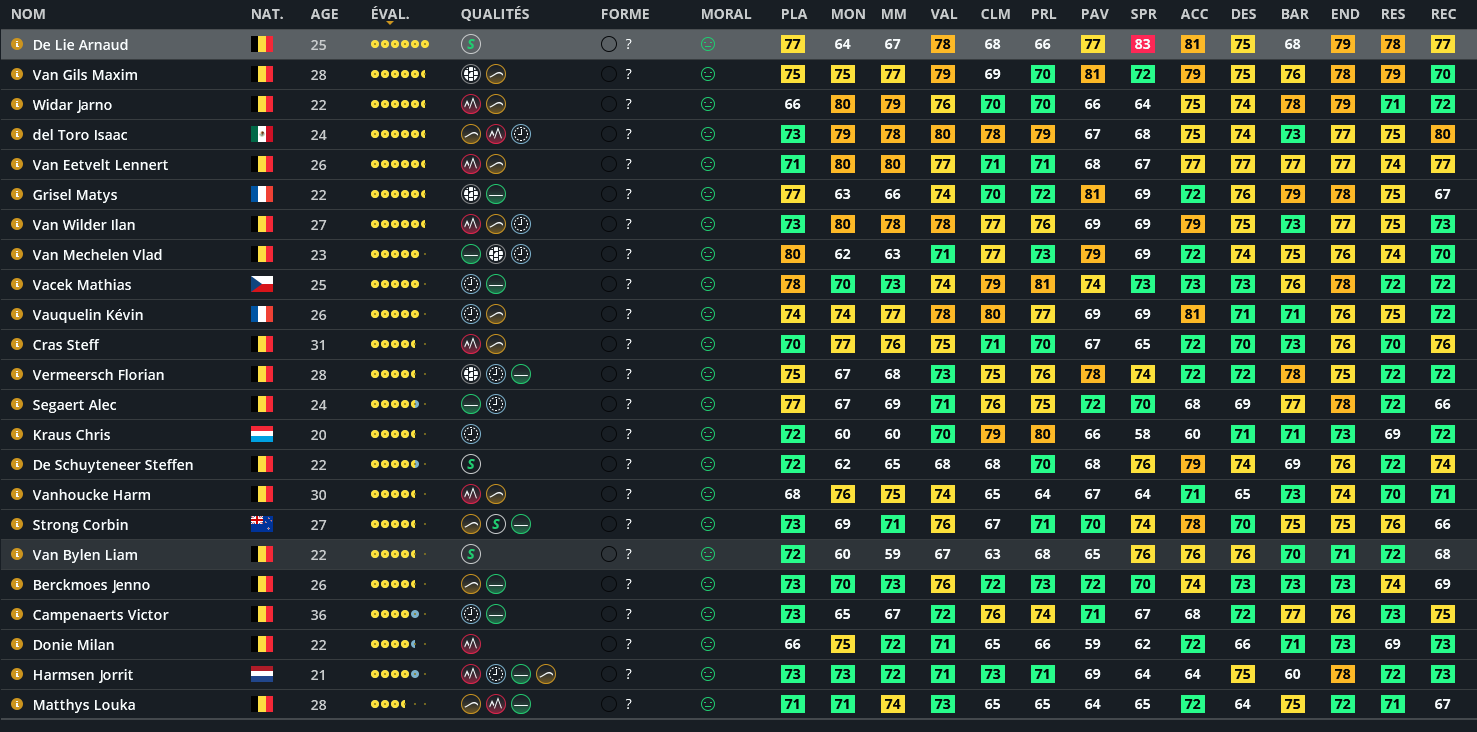Image resolution: width=1477 pixels, height=732 pixels.
Task: Sort riders by AGE column header
Action: tap(325, 14)
